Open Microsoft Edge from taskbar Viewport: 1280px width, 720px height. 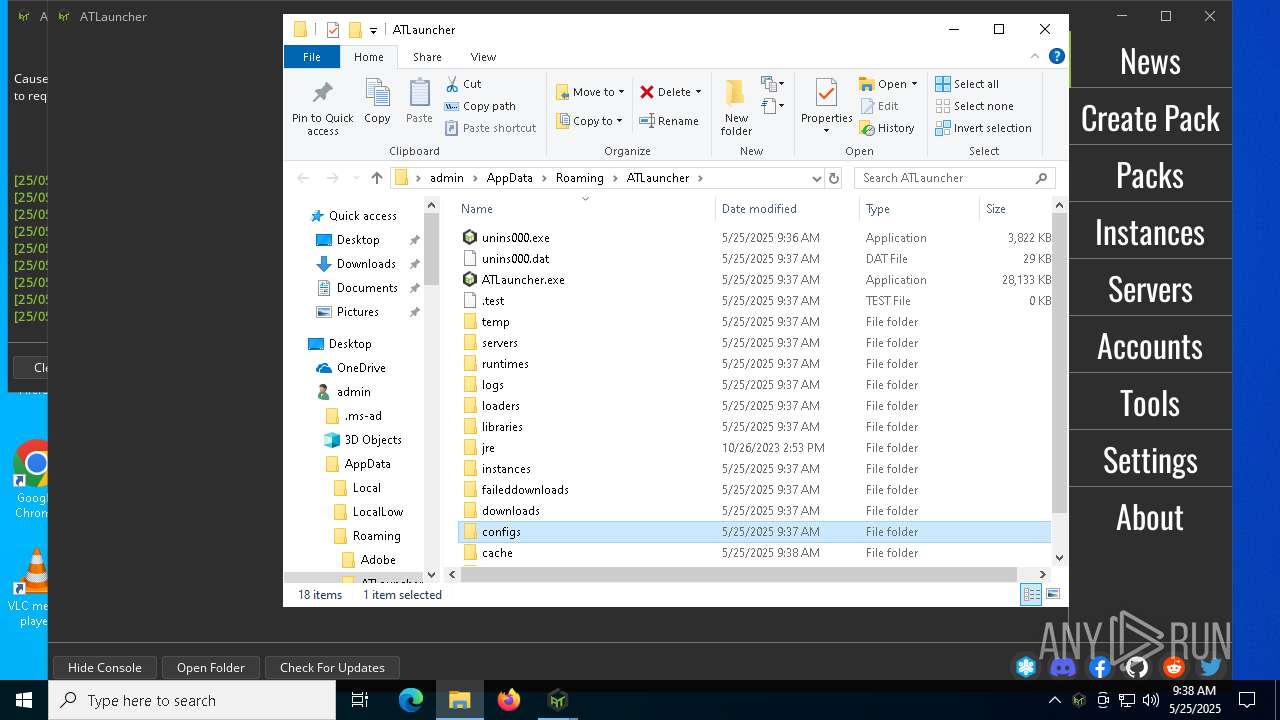coord(411,700)
